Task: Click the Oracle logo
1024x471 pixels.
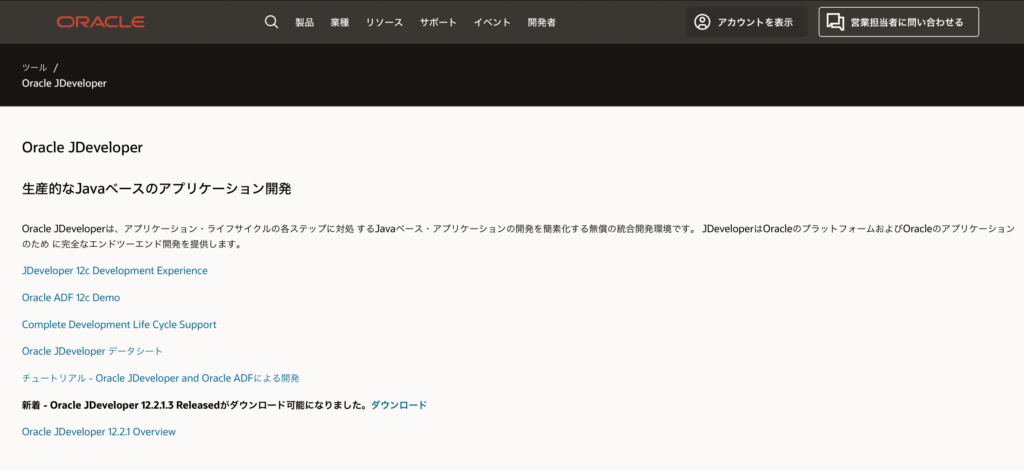Action: click(x=101, y=22)
